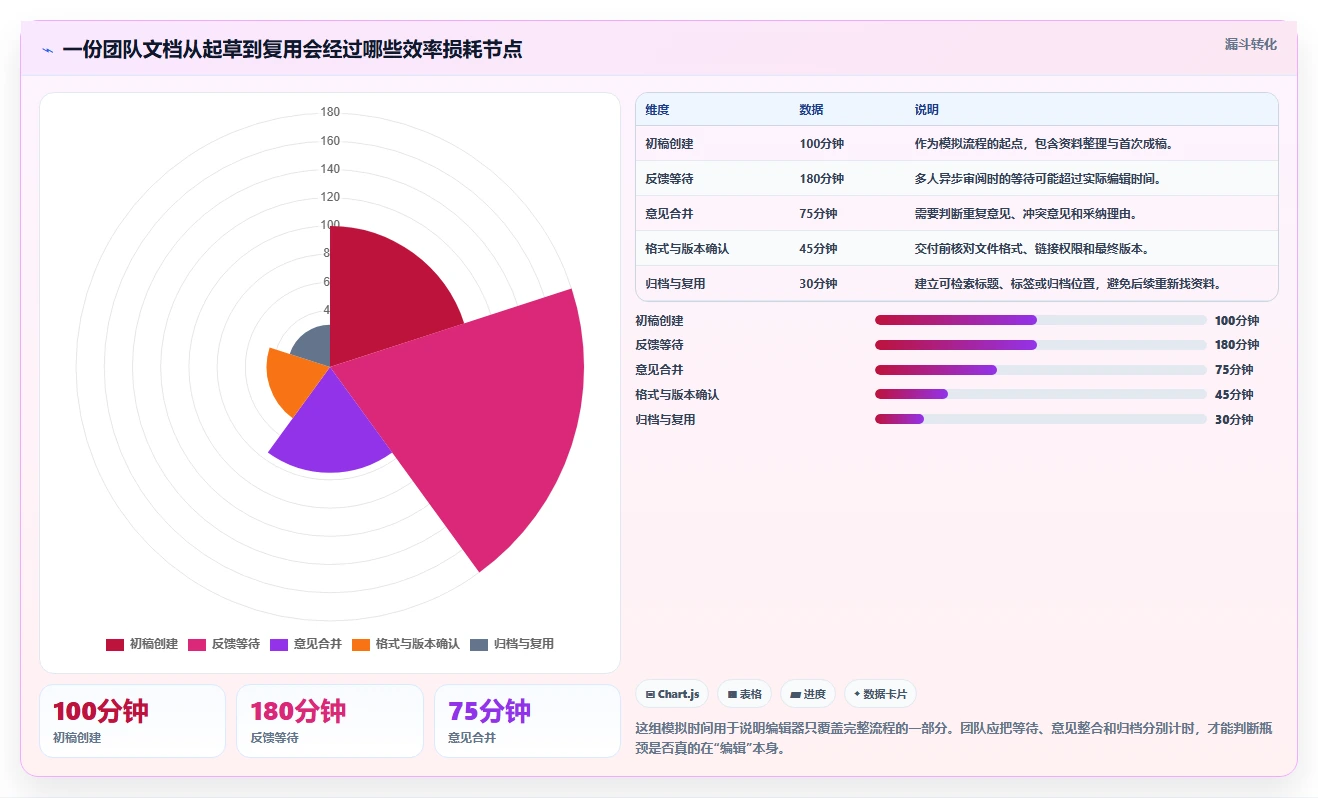This screenshot has width=1318, height=798.
Task: Select 格式与版本确认 cell in table
Action: [687, 249]
